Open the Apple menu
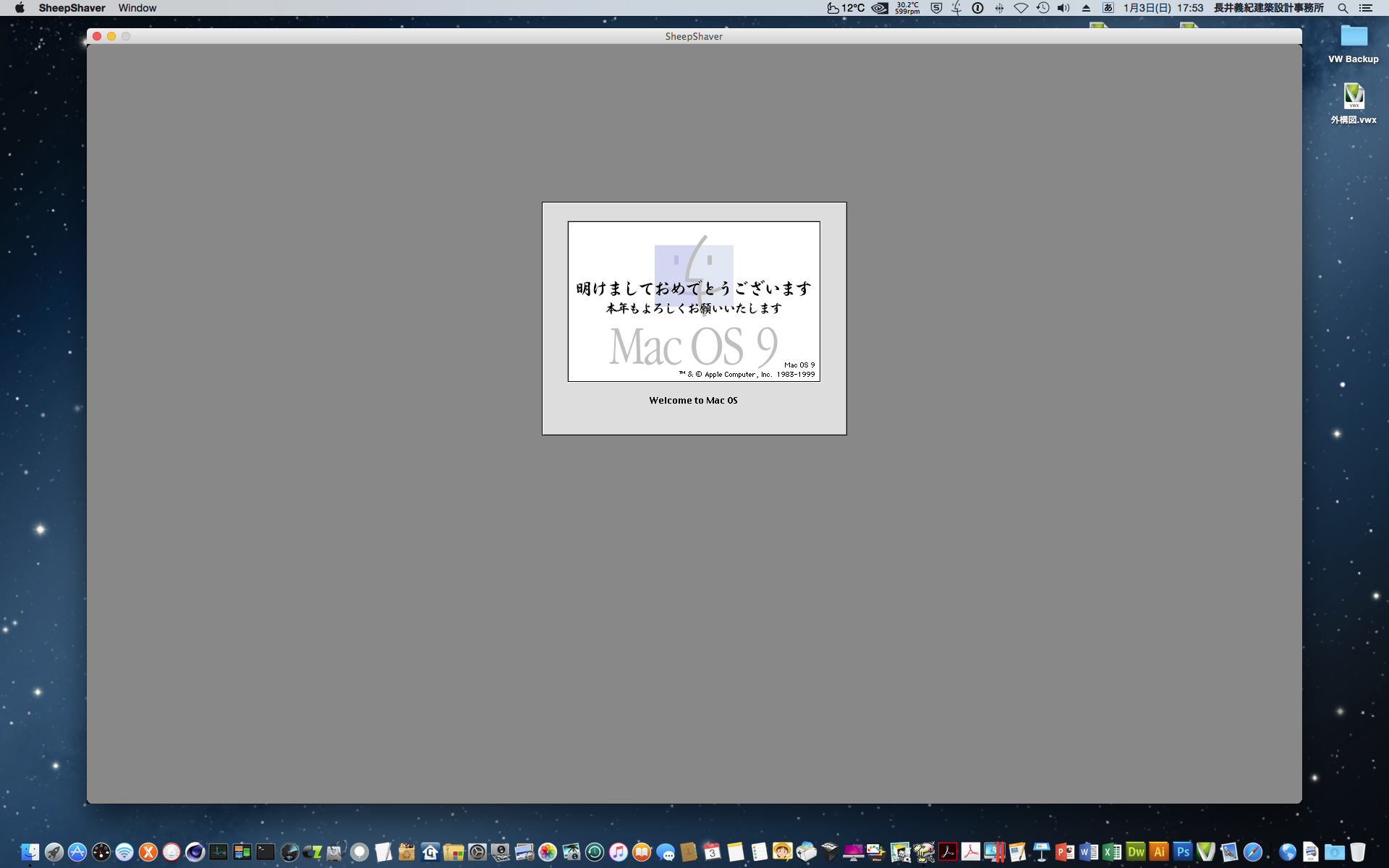The height and width of the screenshot is (868, 1389). [x=20, y=8]
